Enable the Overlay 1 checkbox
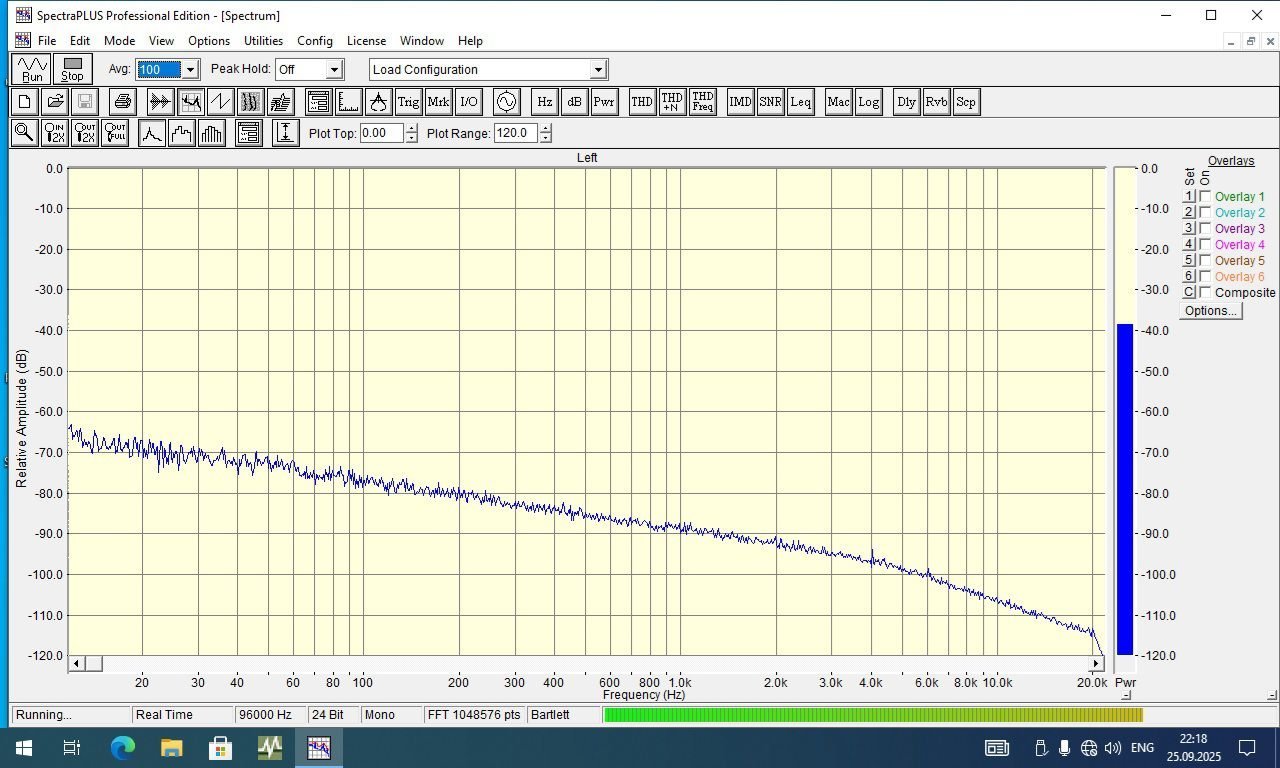The height and width of the screenshot is (768, 1280). click(1205, 197)
